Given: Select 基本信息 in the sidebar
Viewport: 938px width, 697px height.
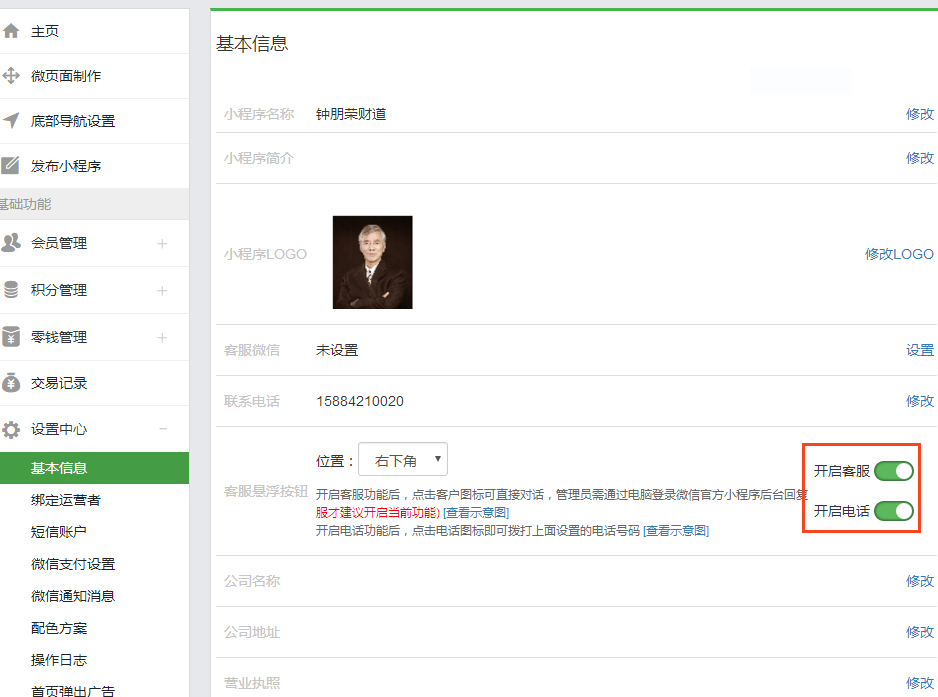Looking at the screenshot, I should point(59,468).
